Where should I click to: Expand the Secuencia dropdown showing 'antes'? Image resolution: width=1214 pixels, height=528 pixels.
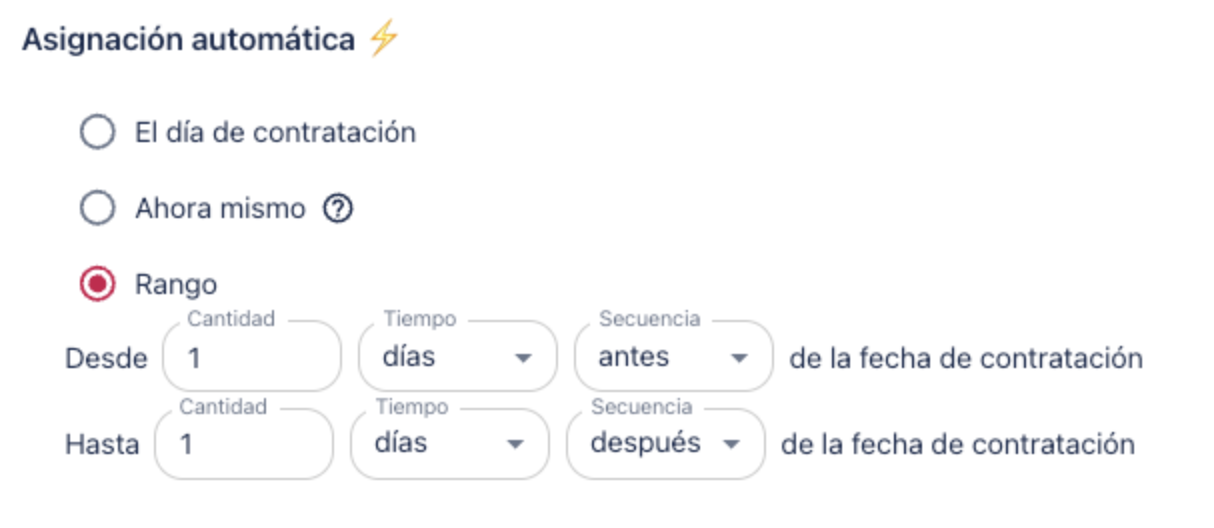pyautogui.click(x=660, y=357)
